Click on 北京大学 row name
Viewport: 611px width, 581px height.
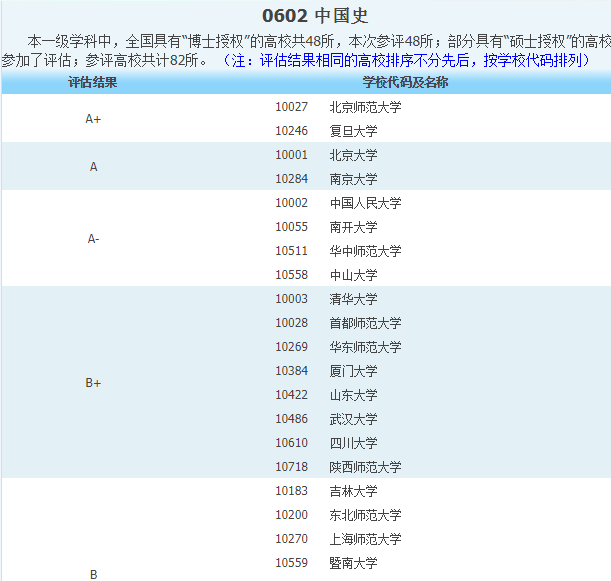pos(353,155)
